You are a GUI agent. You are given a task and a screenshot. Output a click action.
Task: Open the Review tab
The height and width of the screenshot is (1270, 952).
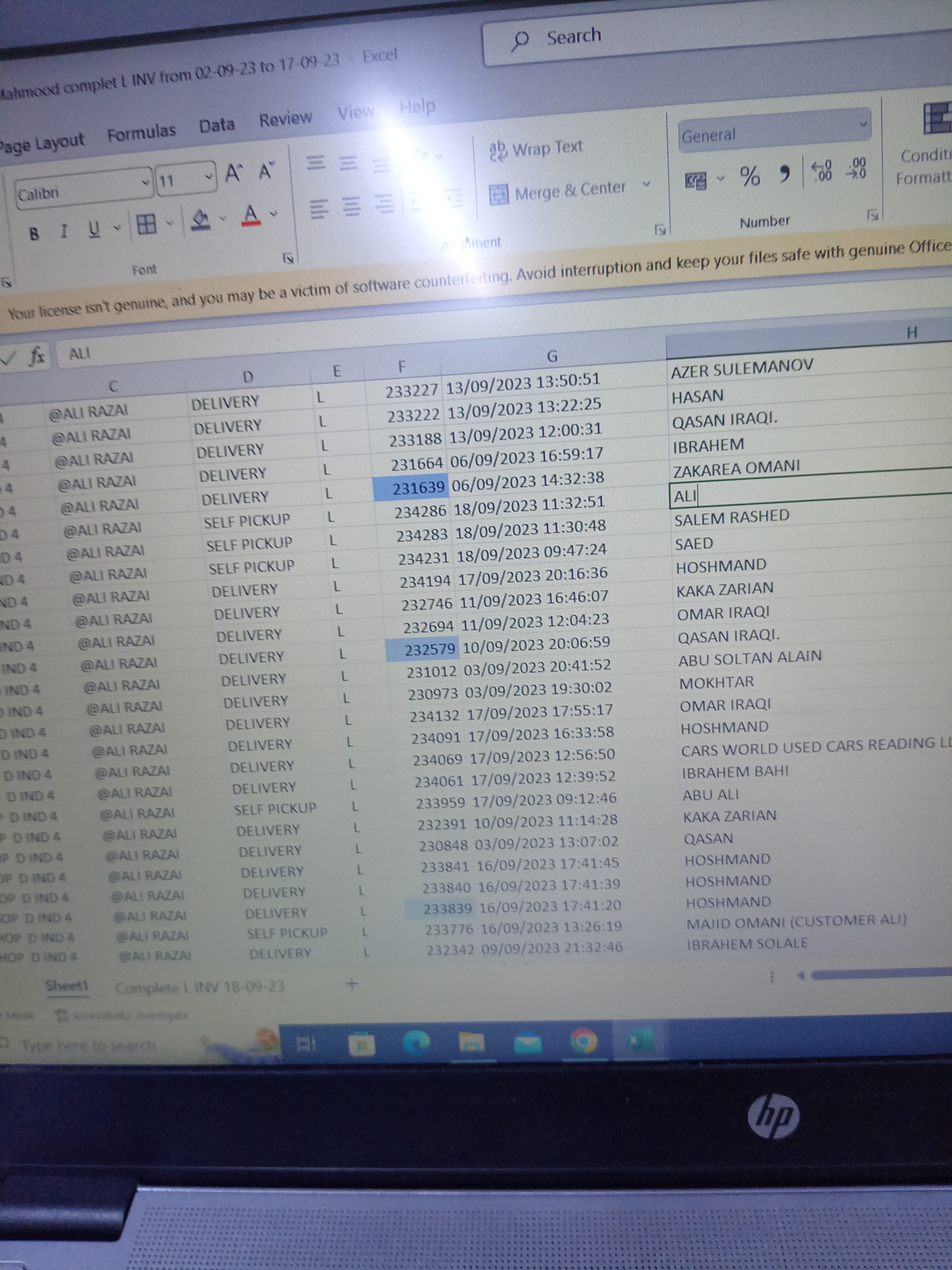pyautogui.click(x=285, y=119)
